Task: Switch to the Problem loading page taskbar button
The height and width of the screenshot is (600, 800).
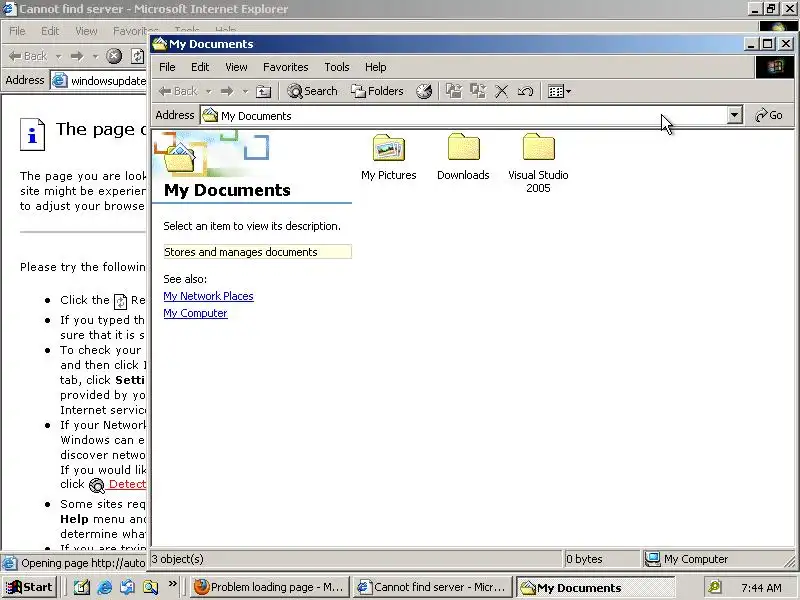Action: point(269,587)
